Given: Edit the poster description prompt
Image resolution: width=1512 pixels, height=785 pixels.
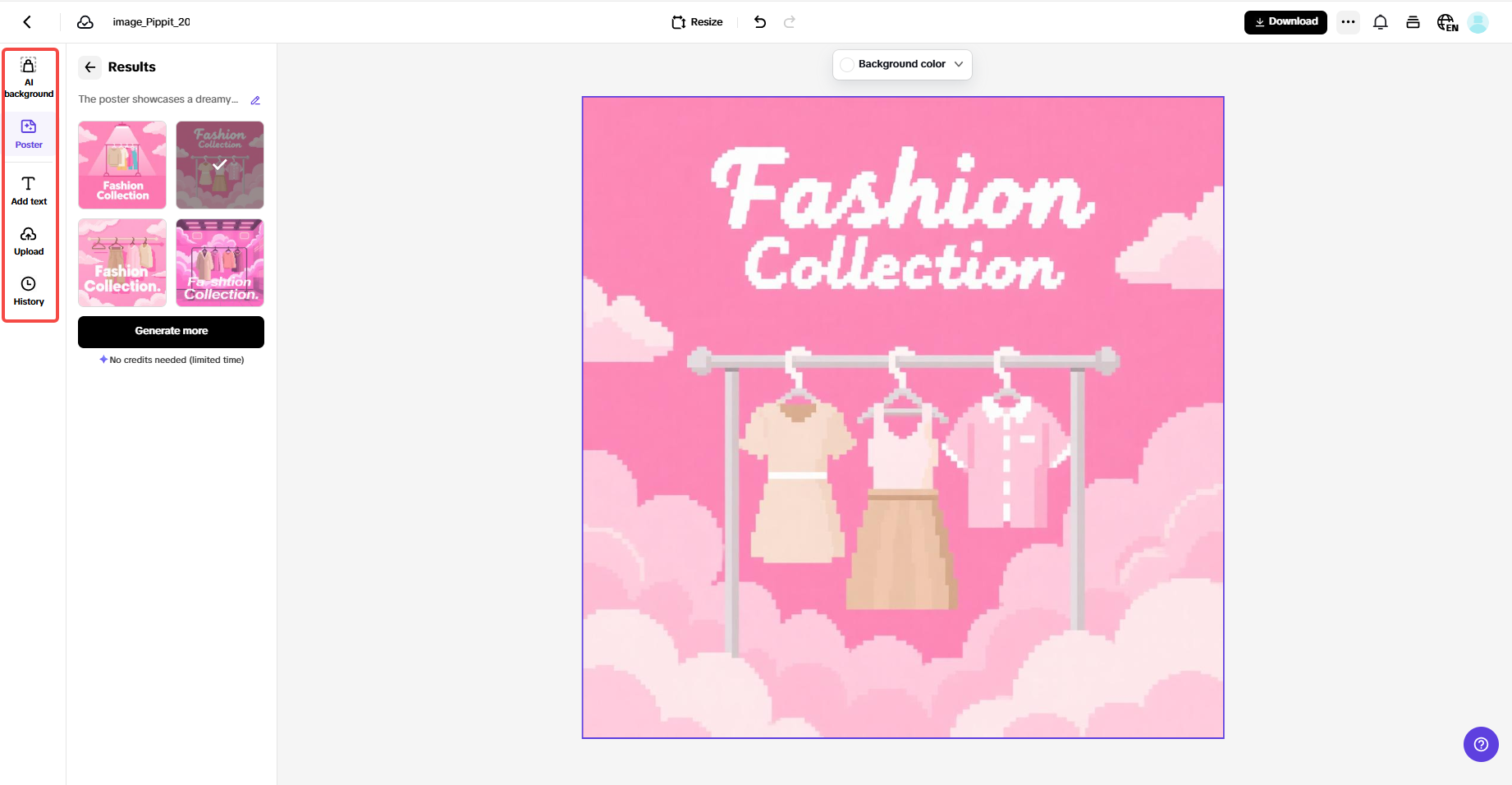Looking at the screenshot, I should tap(254, 99).
